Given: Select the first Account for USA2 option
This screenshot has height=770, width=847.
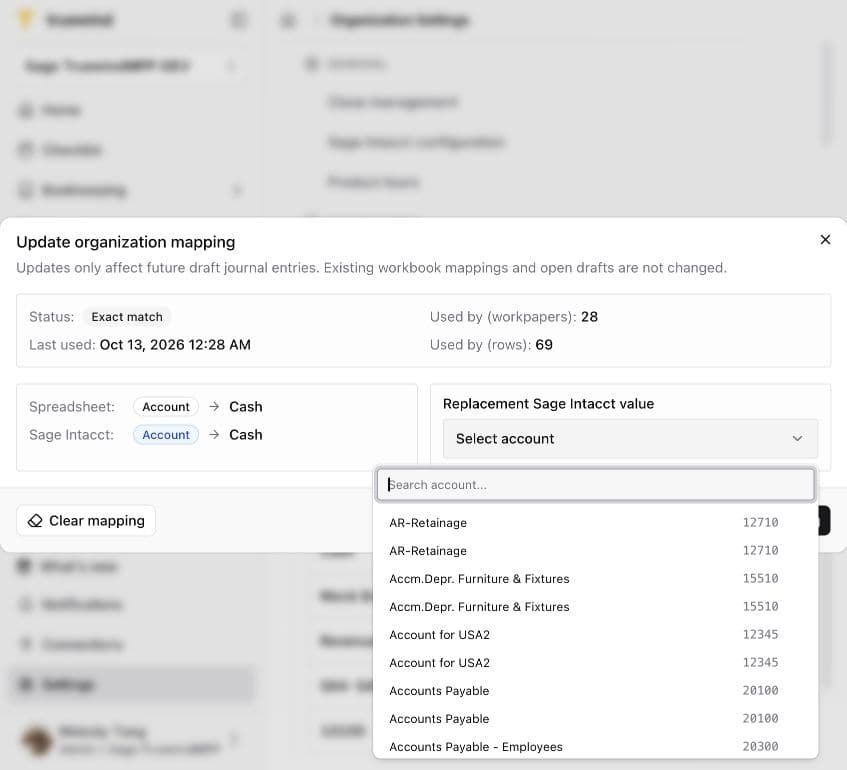Looking at the screenshot, I should tap(595, 635).
